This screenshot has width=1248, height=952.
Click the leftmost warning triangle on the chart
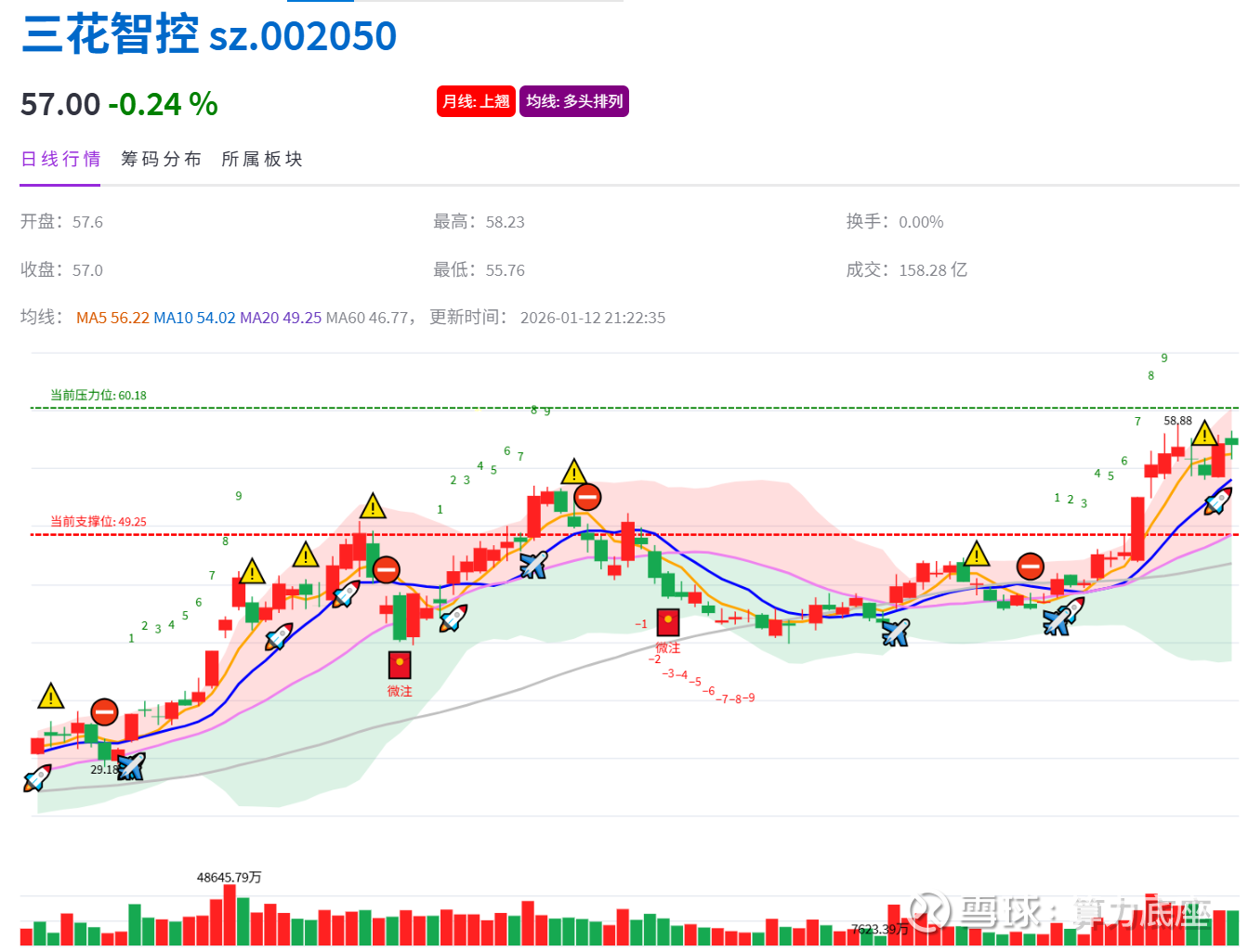[x=50, y=696]
